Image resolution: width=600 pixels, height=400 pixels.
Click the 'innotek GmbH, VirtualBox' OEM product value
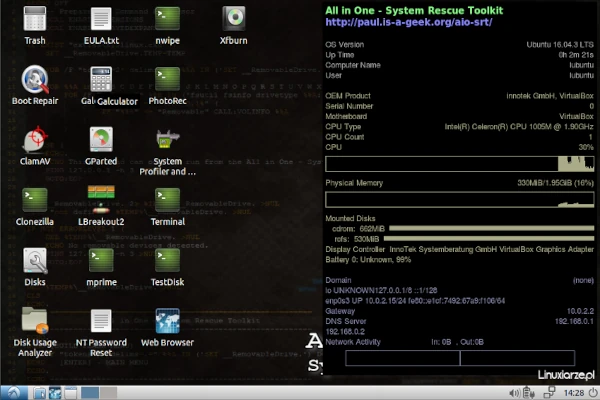click(x=550, y=96)
